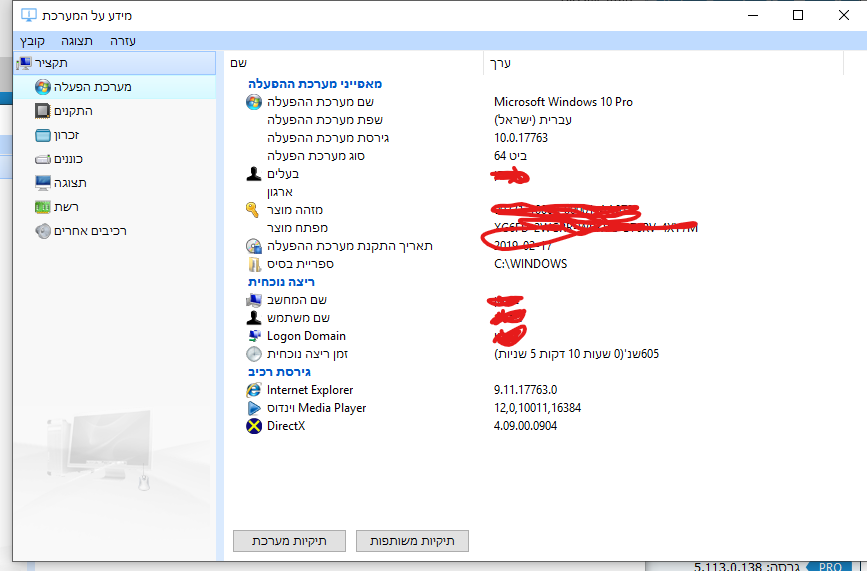Select the ארגון row label
The width and height of the screenshot is (867, 571).
click(x=280, y=192)
